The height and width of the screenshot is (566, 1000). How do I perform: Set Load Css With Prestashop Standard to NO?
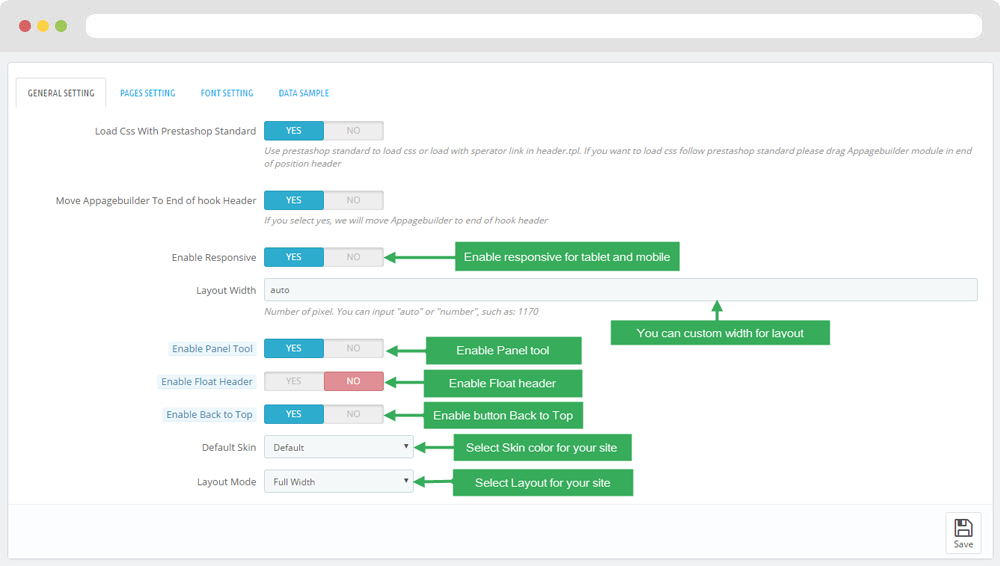(x=353, y=131)
